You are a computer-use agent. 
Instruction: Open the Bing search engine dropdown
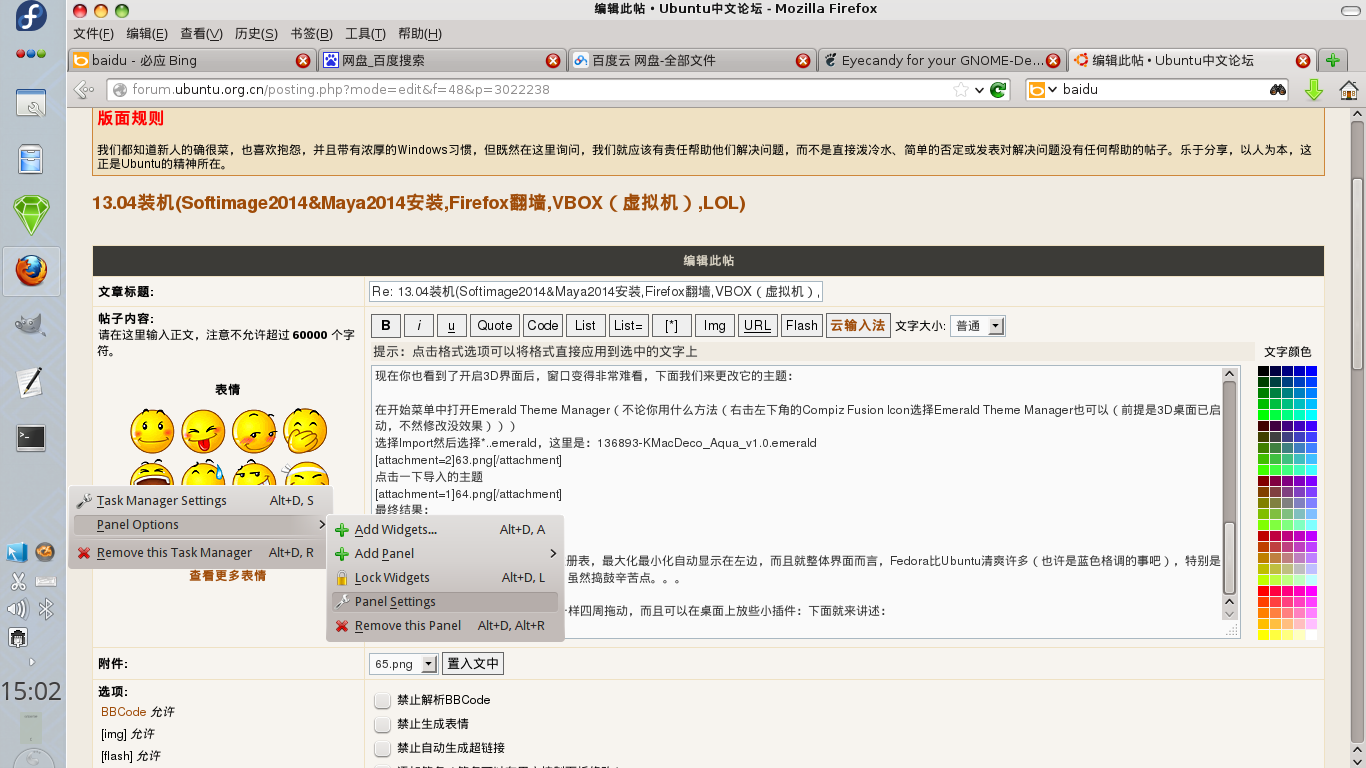(1044, 90)
